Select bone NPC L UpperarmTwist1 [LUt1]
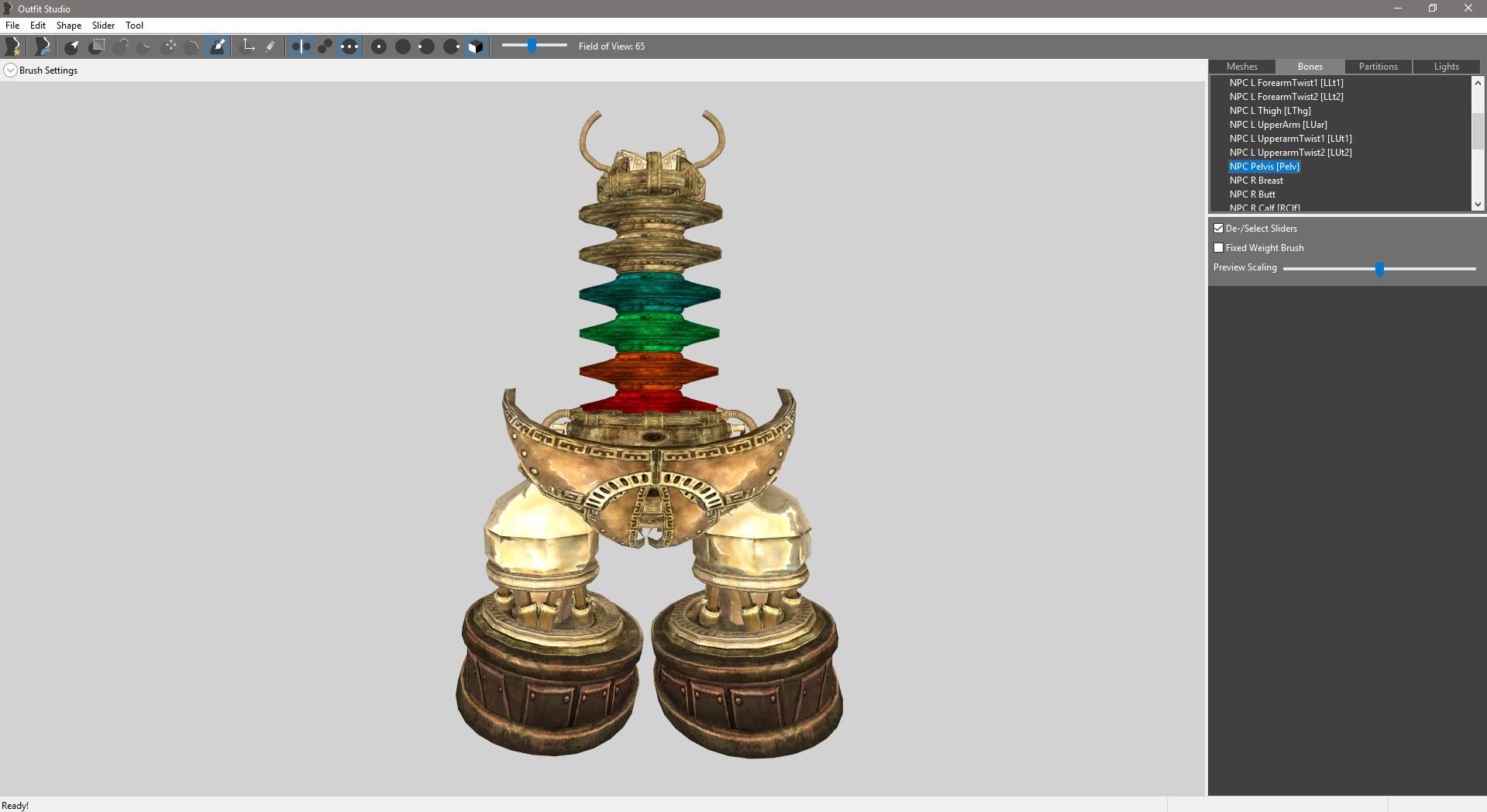Viewport: 1487px width, 812px height. coord(1291,139)
